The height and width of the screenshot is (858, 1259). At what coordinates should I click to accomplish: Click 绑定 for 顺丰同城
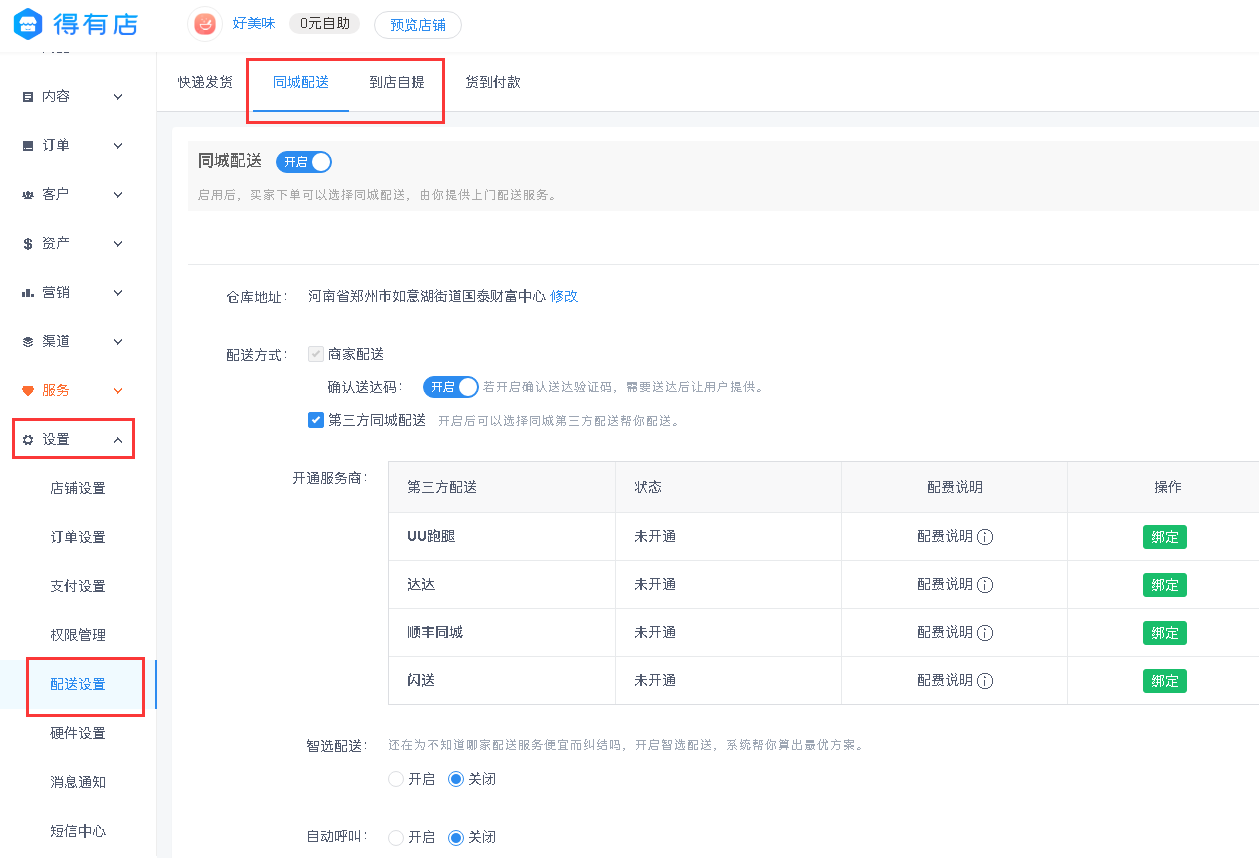tap(1165, 633)
